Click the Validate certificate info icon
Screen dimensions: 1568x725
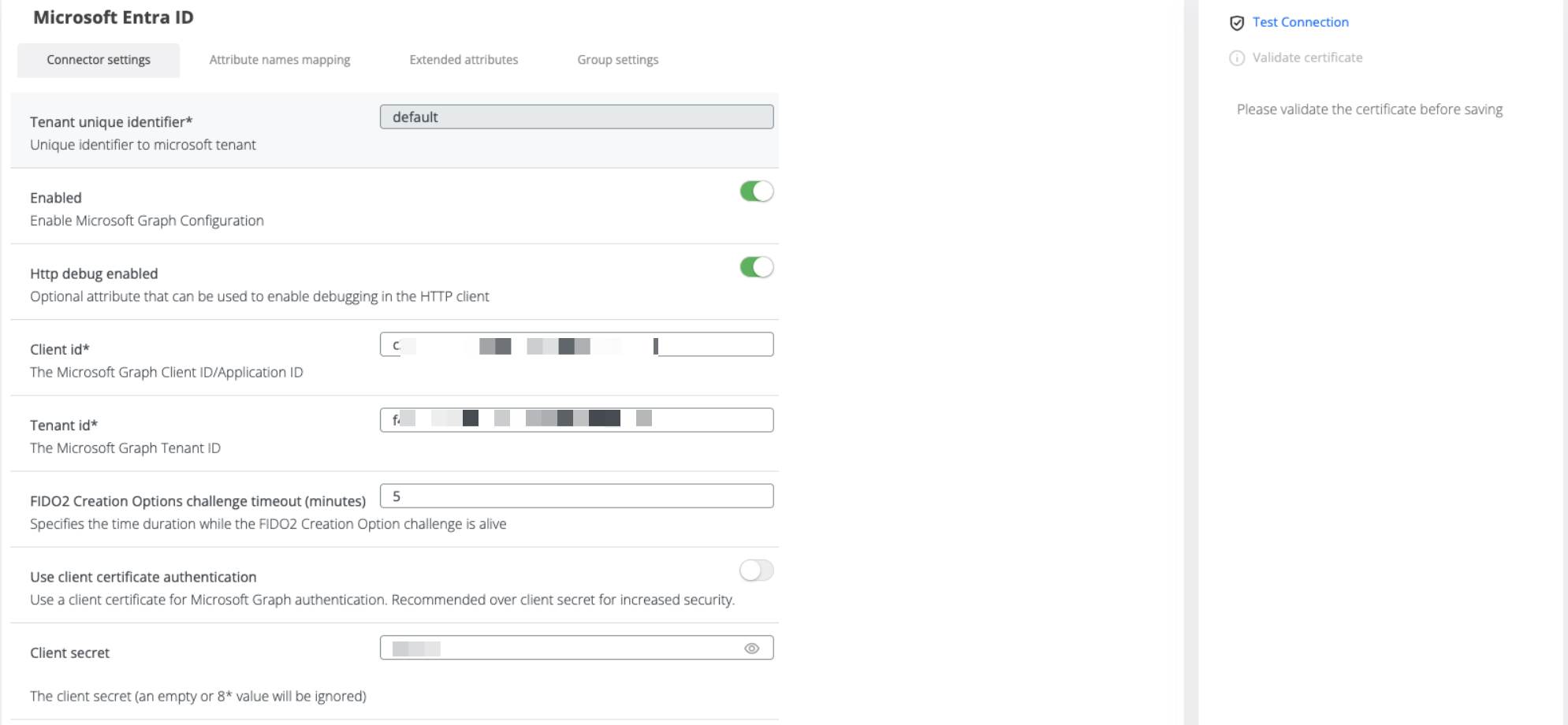coord(1237,58)
